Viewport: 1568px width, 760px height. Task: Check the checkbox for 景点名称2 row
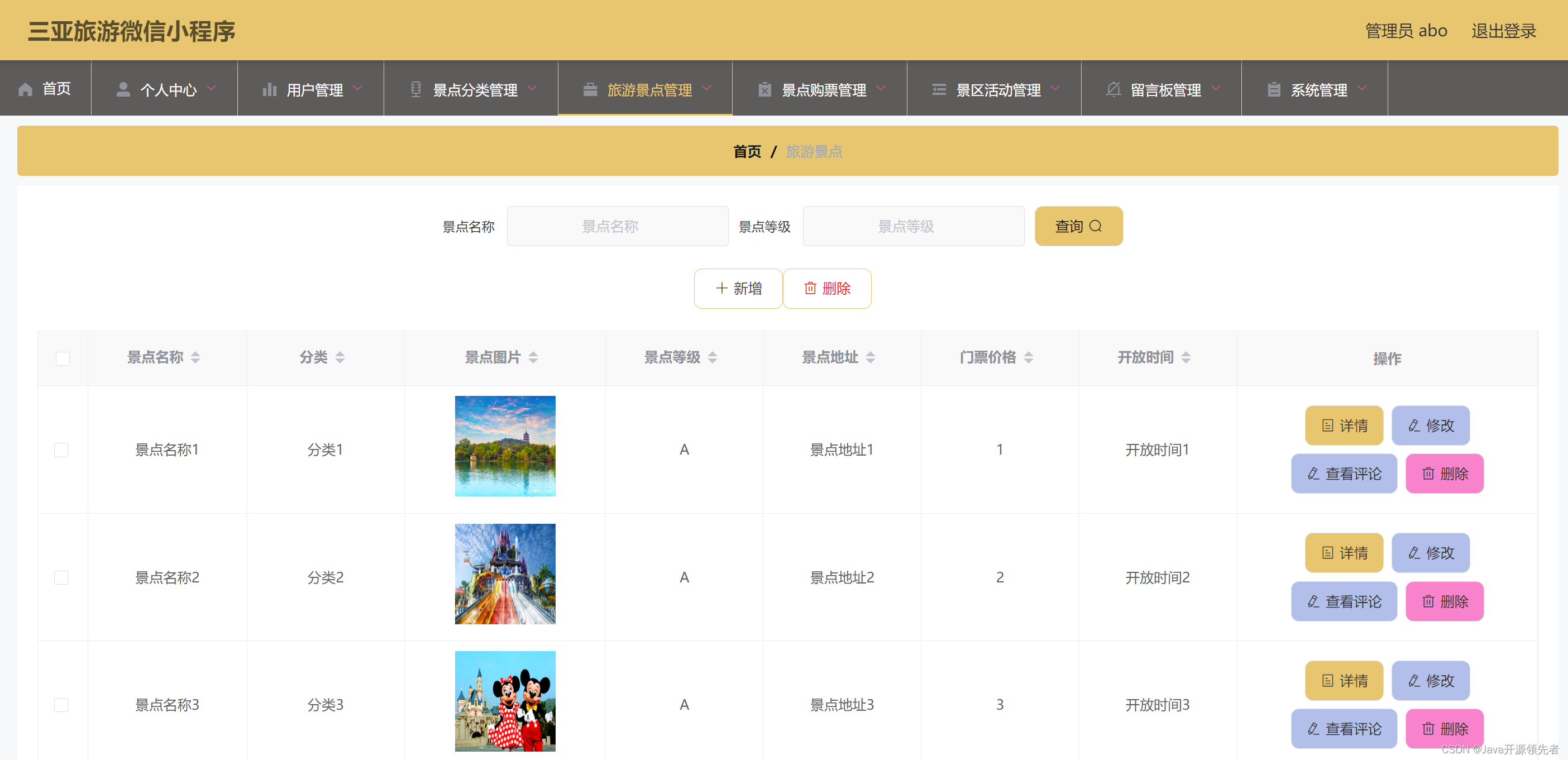click(x=61, y=577)
